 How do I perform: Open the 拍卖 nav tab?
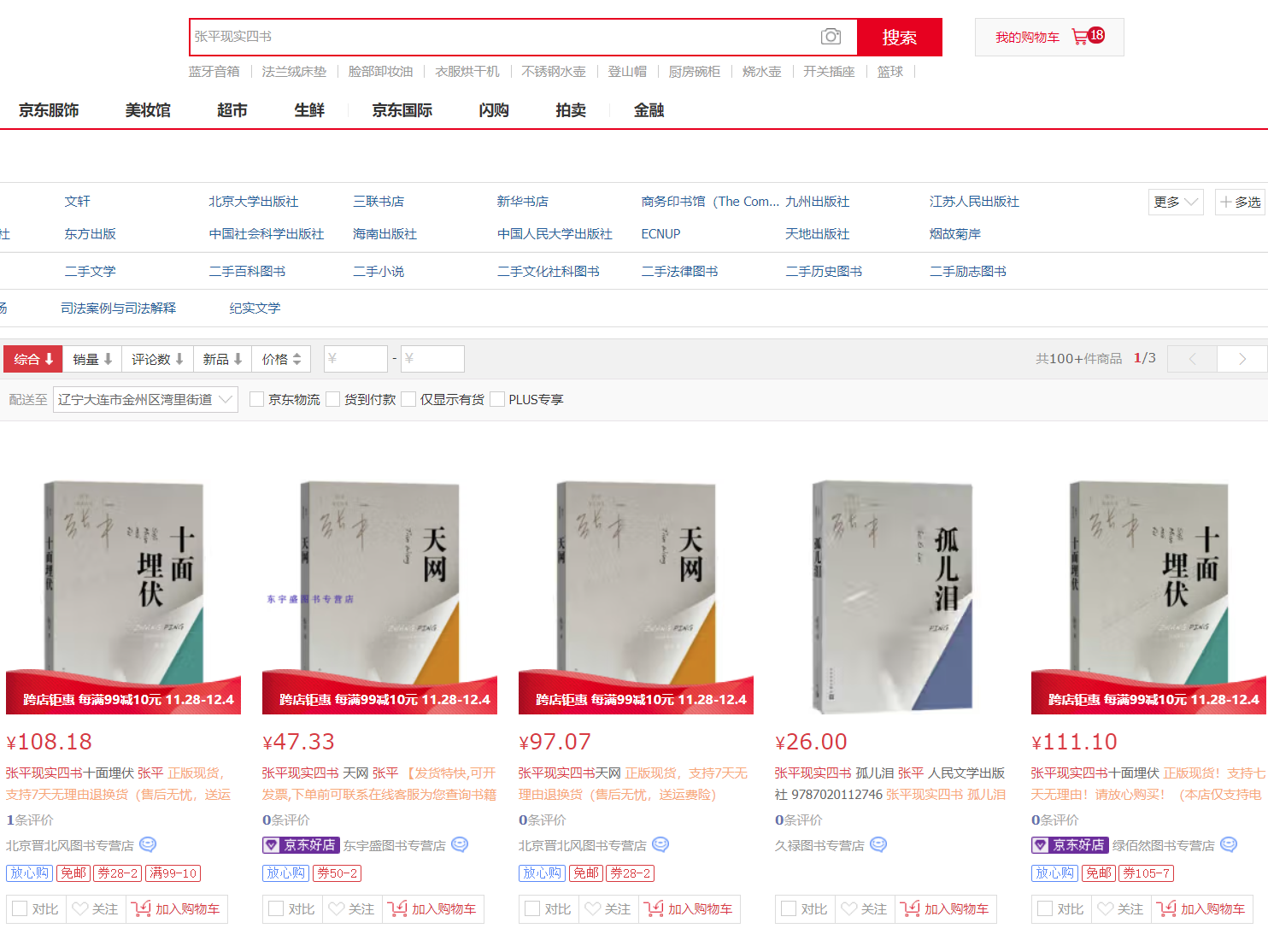(570, 110)
